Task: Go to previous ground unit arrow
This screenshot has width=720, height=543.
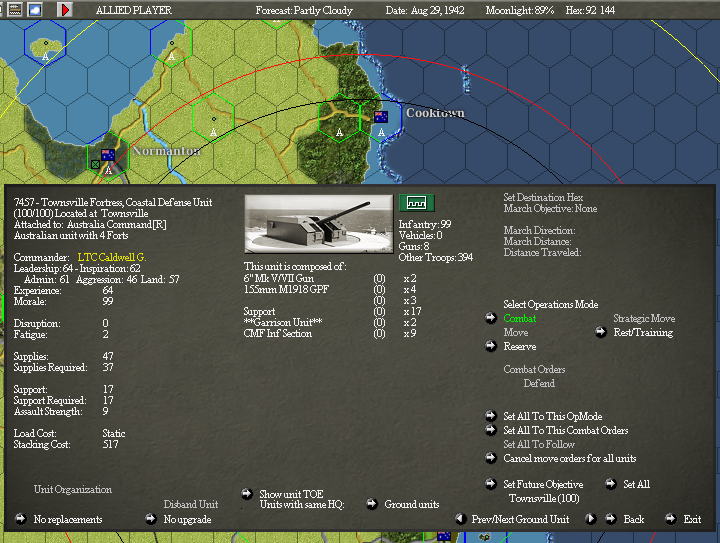Action: pyautogui.click(x=461, y=519)
